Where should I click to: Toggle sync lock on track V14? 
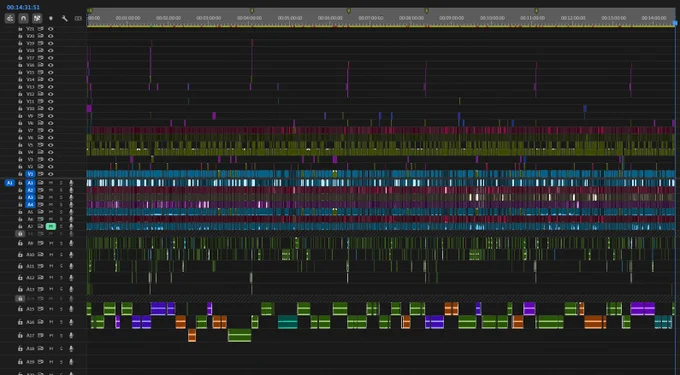(x=40, y=79)
